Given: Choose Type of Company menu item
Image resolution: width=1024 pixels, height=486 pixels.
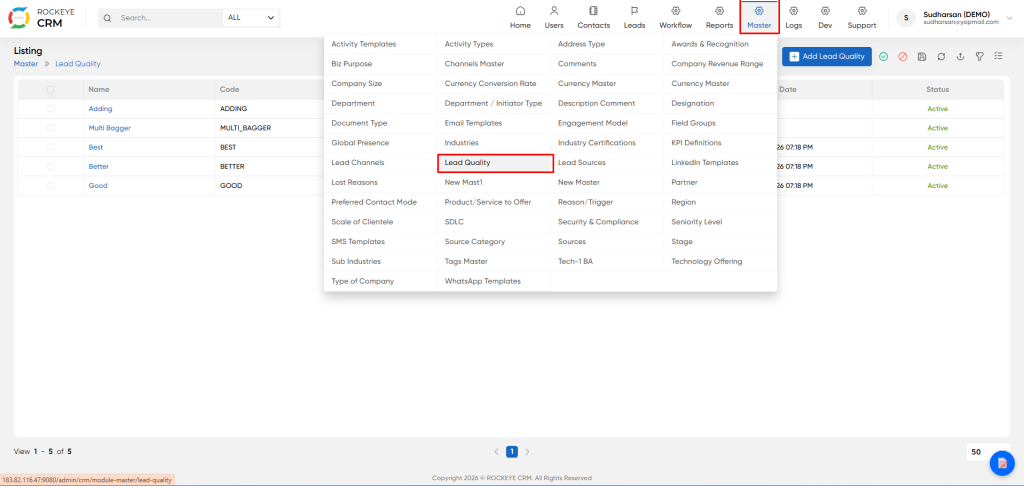Looking at the screenshot, I should click(362, 281).
